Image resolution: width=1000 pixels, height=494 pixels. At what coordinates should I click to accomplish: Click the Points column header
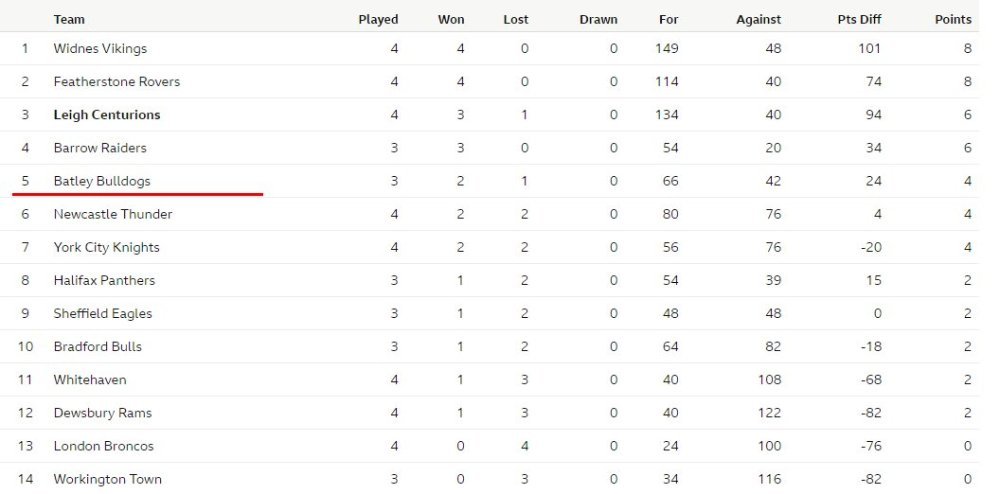(x=953, y=19)
